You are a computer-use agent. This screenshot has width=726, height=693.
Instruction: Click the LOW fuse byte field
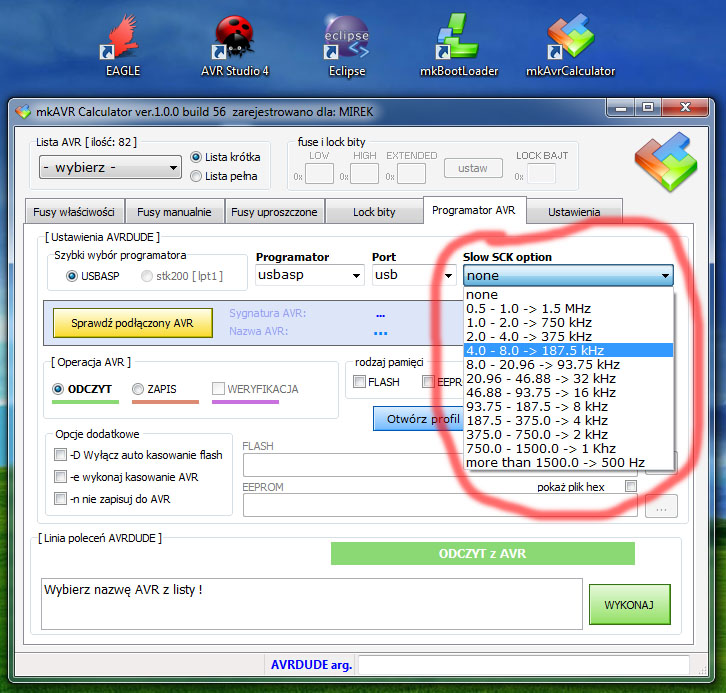click(319, 174)
